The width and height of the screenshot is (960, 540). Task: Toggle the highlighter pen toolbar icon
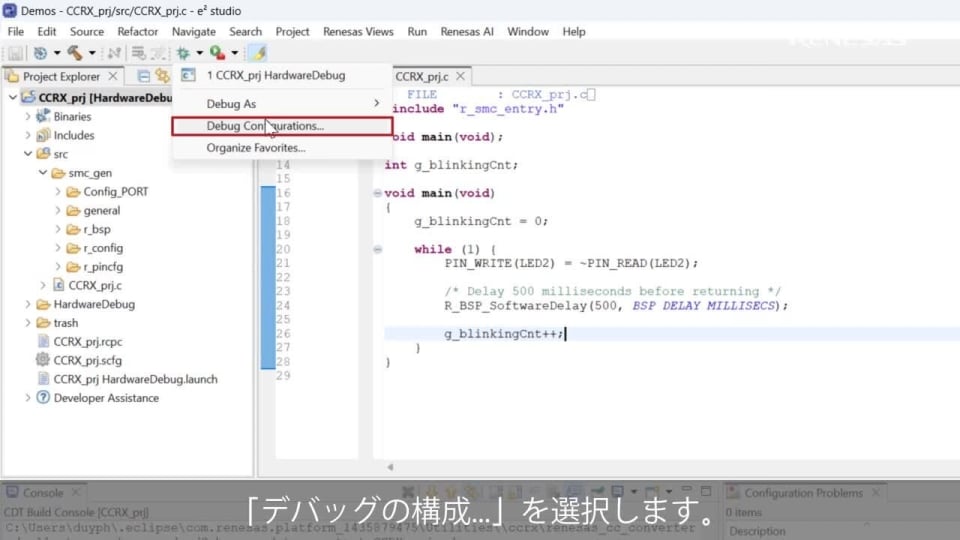258,53
